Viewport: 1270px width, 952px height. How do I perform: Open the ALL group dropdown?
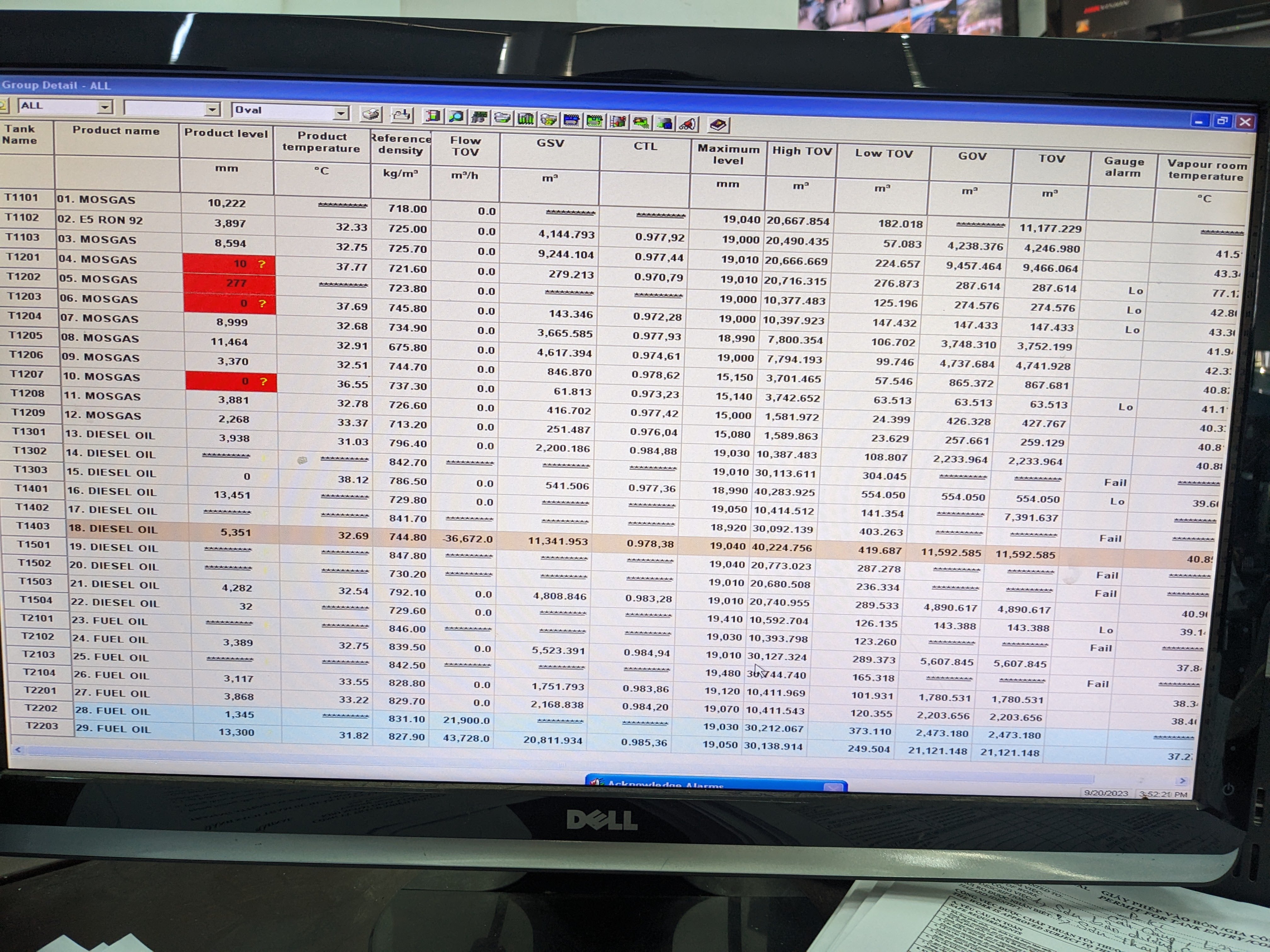[105, 107]
